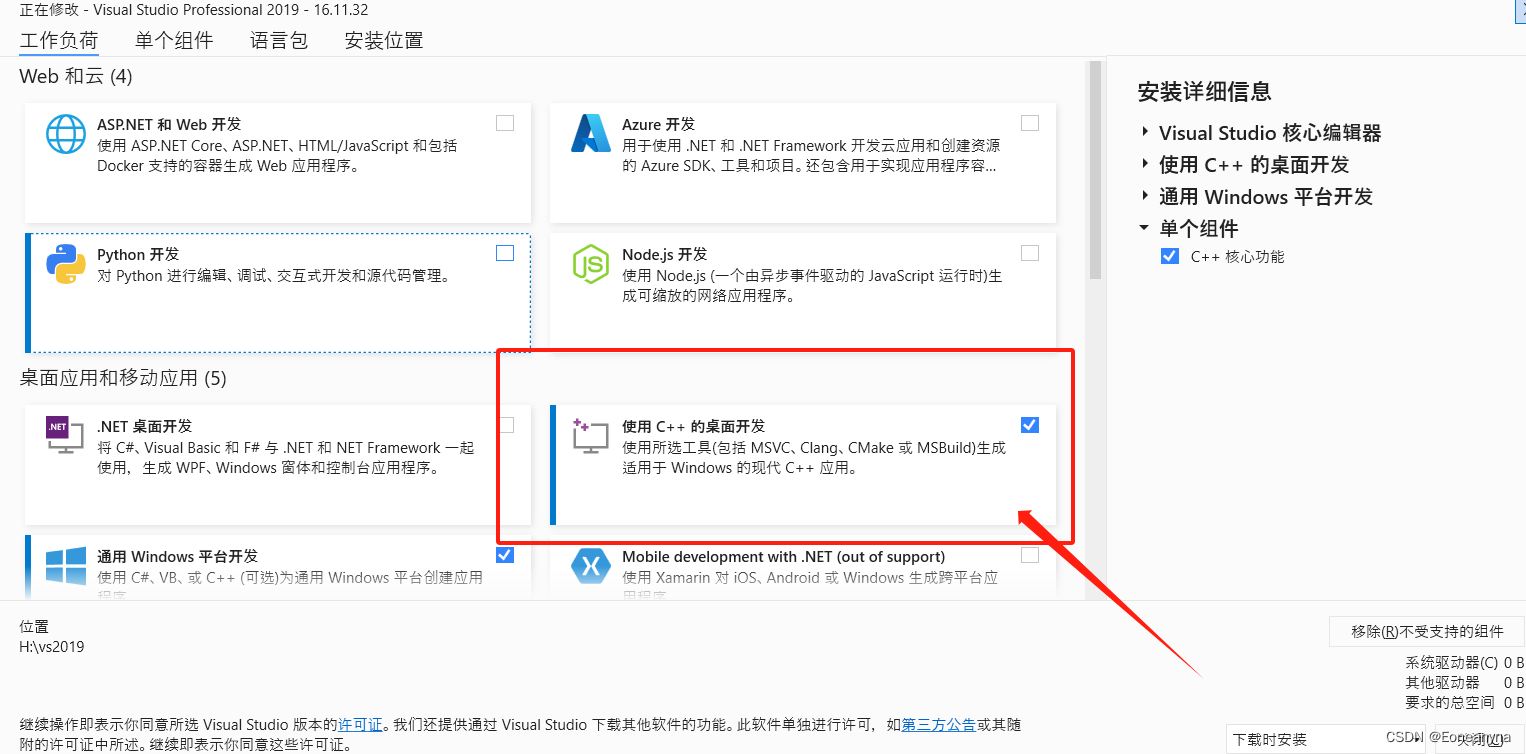1526x754 pixels.
Task: Click the Python workload logo icon
Action: point(66,264)
